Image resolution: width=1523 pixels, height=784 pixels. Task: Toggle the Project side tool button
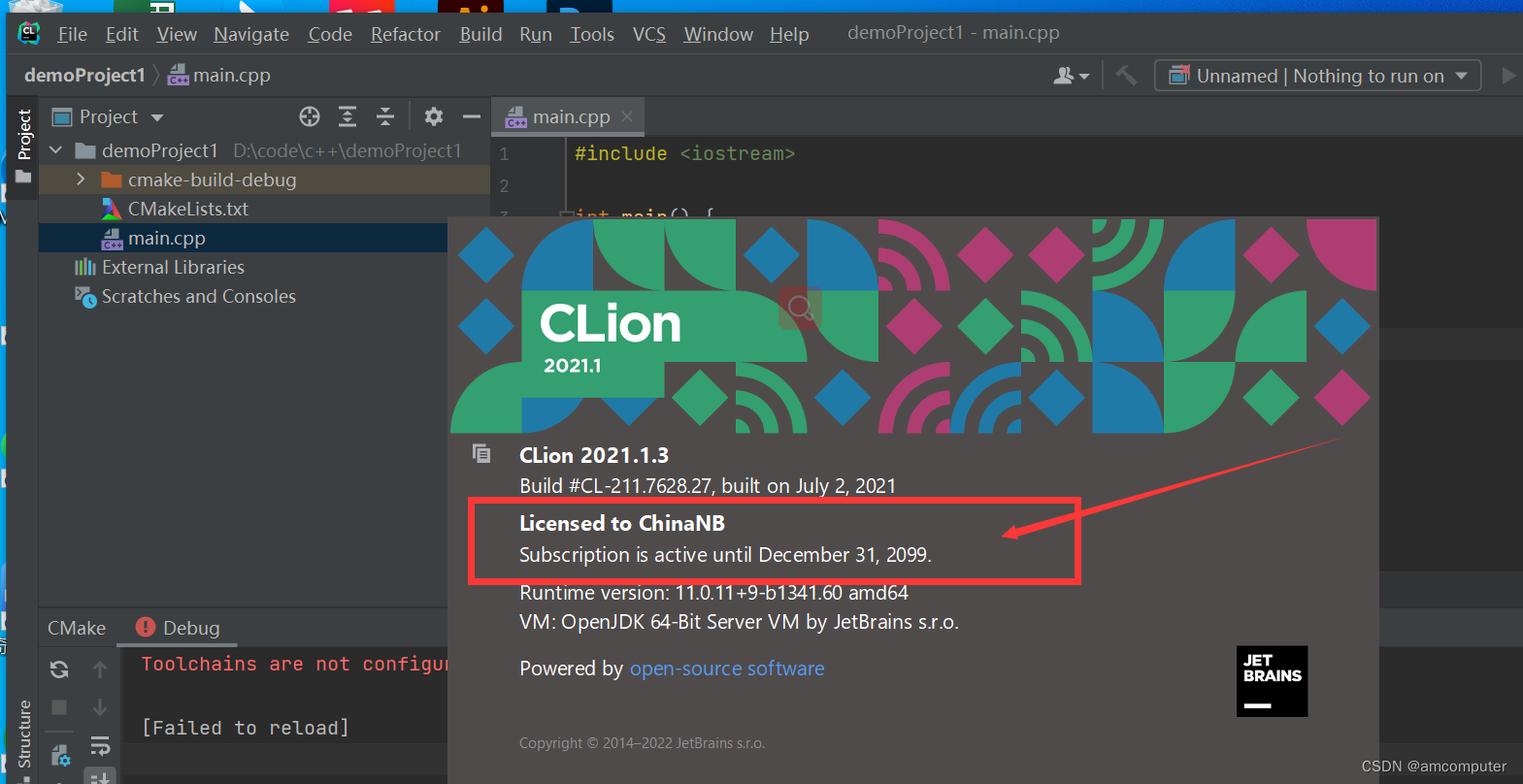coord(23,146)
